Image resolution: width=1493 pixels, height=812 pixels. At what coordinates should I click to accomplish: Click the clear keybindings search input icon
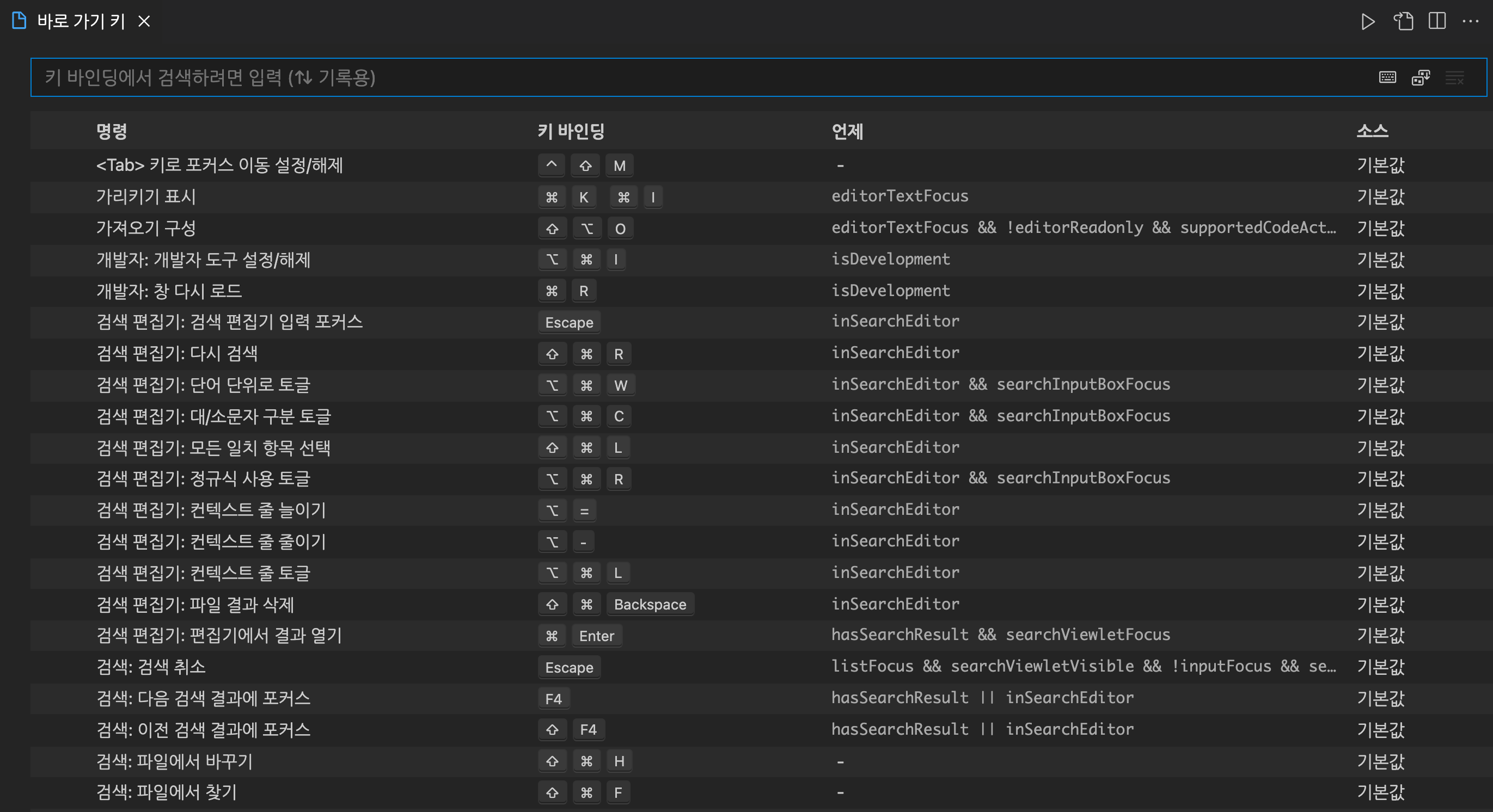(x=1454, y=78)
